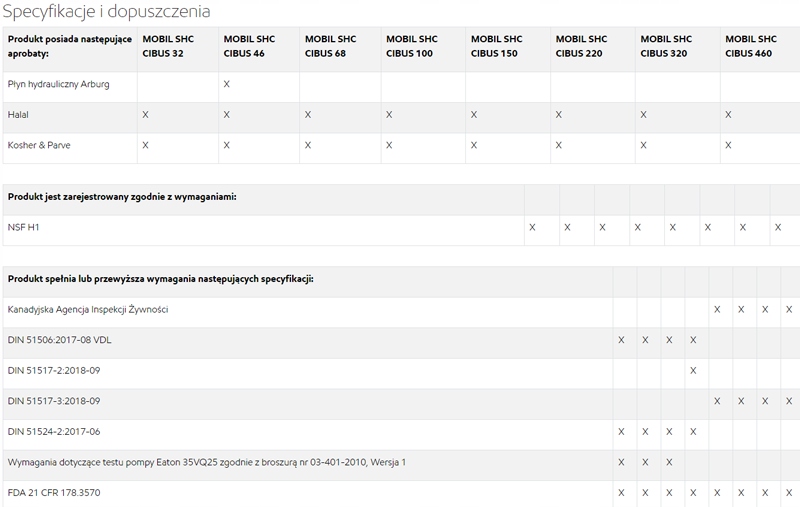
Task: Click the Halal row label
Action: click(19, 115)
